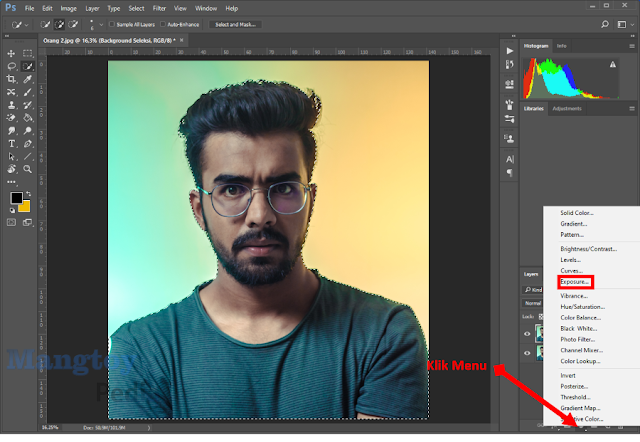Click the yellow background color swatch

click(x=26, y=207)
